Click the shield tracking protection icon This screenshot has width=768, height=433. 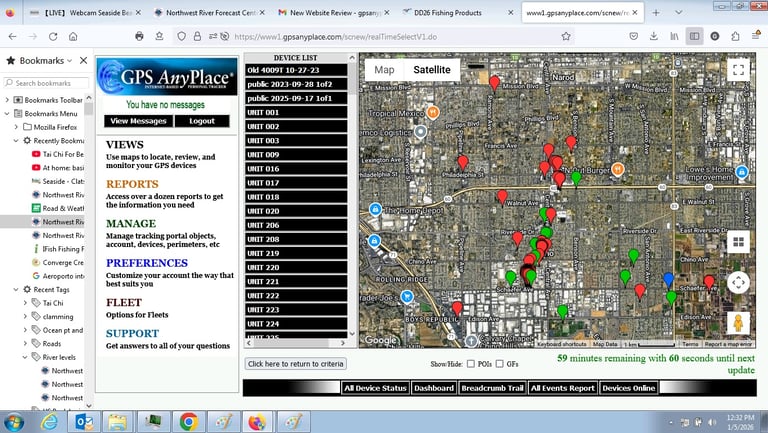point(181,36)
